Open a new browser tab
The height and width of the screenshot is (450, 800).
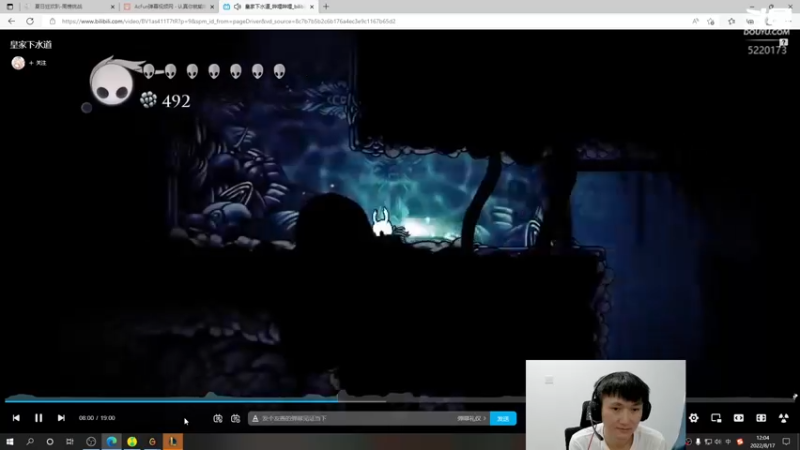[326, 7]
